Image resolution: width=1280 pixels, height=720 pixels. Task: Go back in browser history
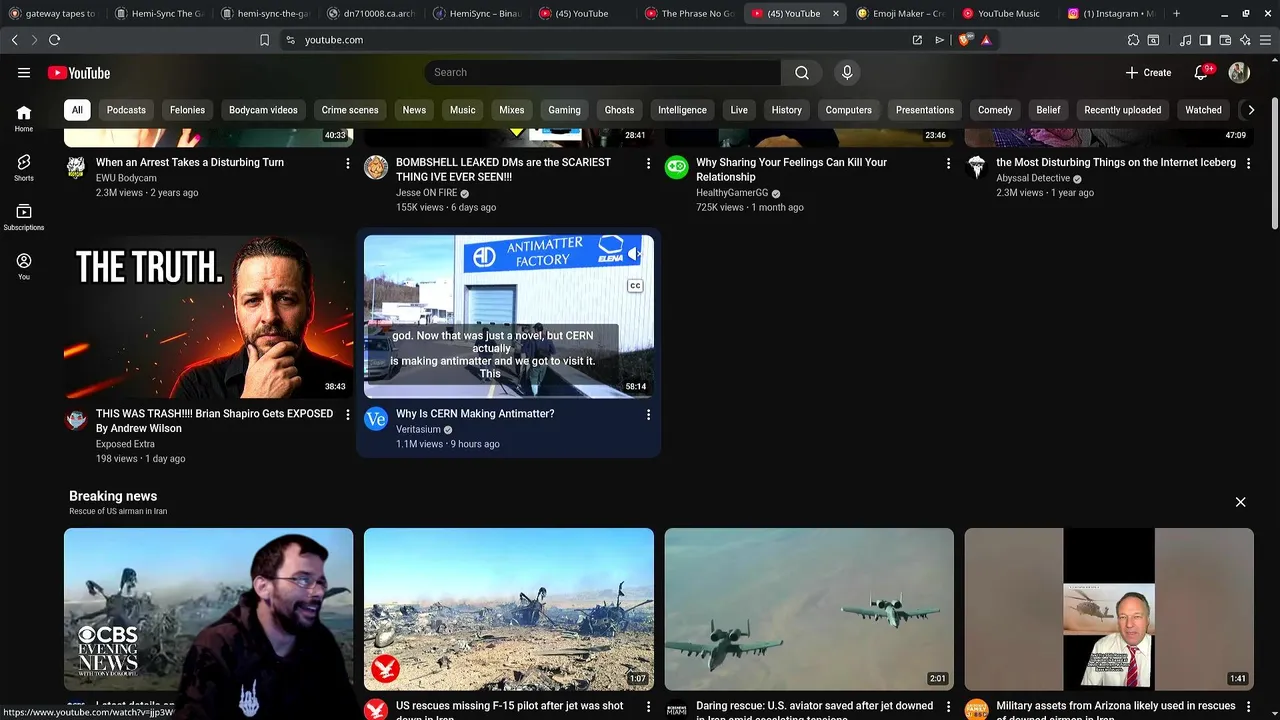(14, 40)
